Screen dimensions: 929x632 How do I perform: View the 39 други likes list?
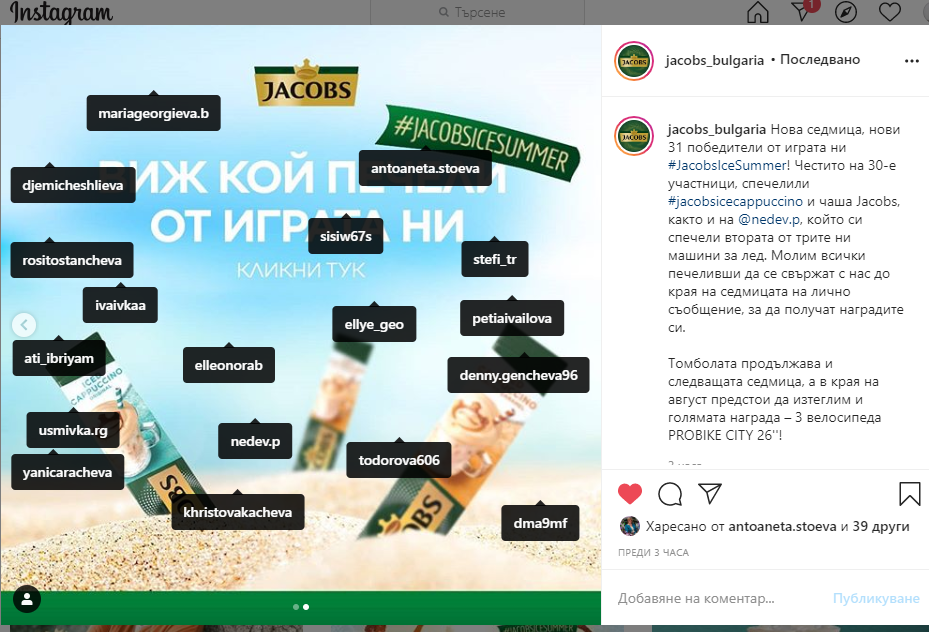(880, 527)
